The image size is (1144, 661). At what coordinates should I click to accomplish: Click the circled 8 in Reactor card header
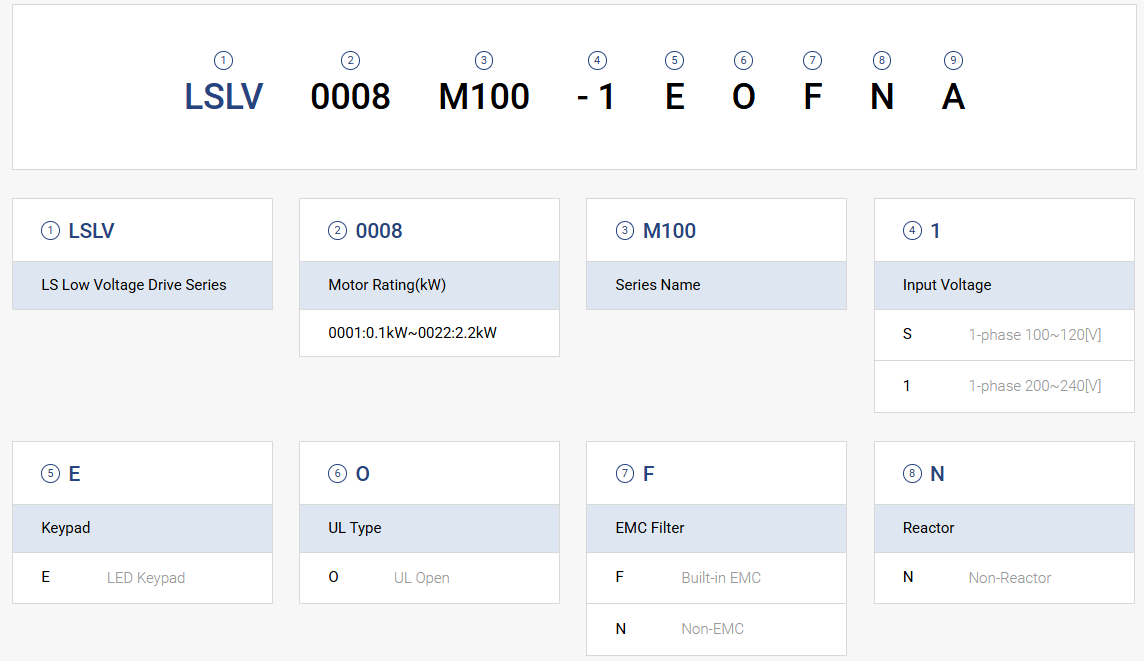(x=912, y=473)
